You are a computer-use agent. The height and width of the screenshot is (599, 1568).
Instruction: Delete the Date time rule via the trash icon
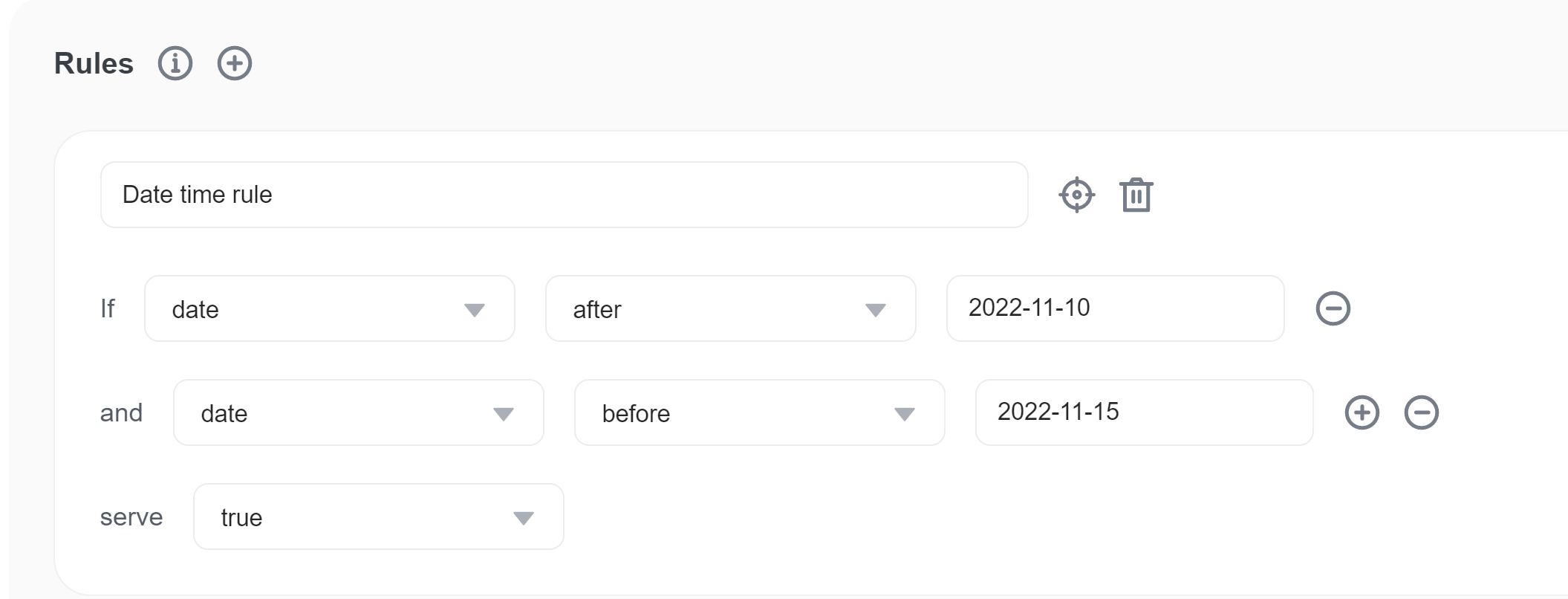tap(1136, 195)
